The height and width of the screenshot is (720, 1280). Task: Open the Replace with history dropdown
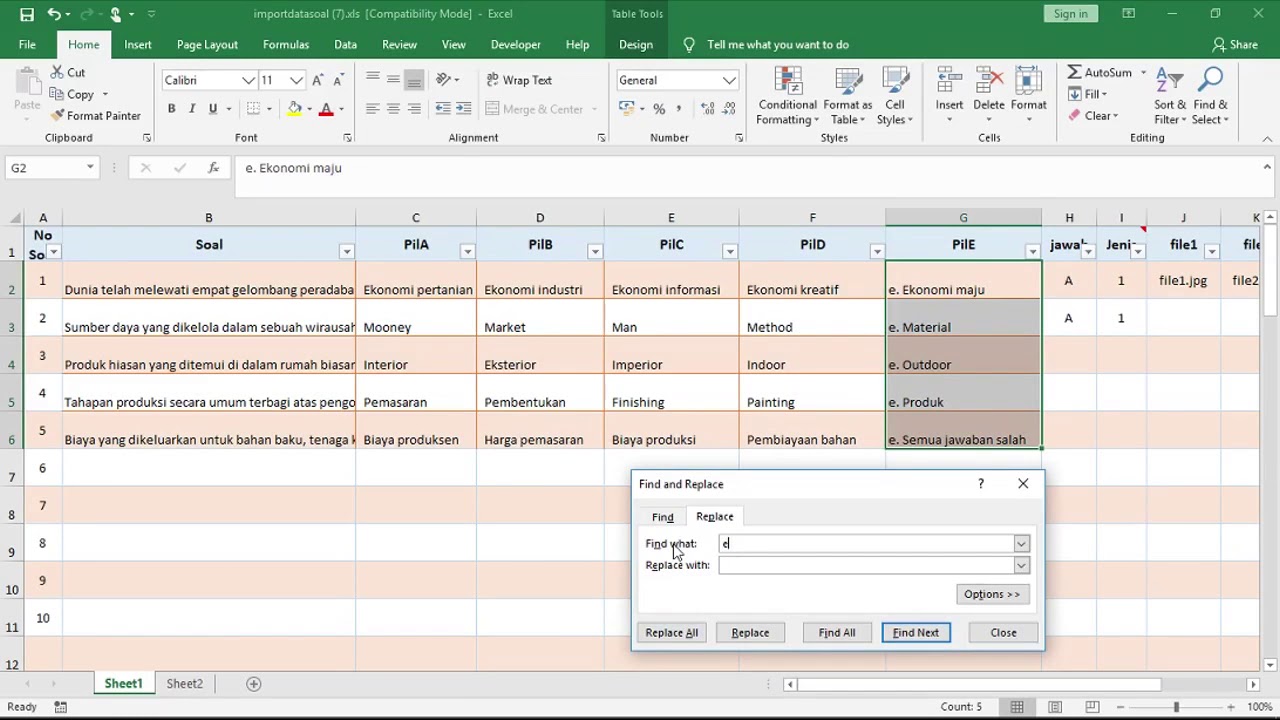[x=1021, y=566]
